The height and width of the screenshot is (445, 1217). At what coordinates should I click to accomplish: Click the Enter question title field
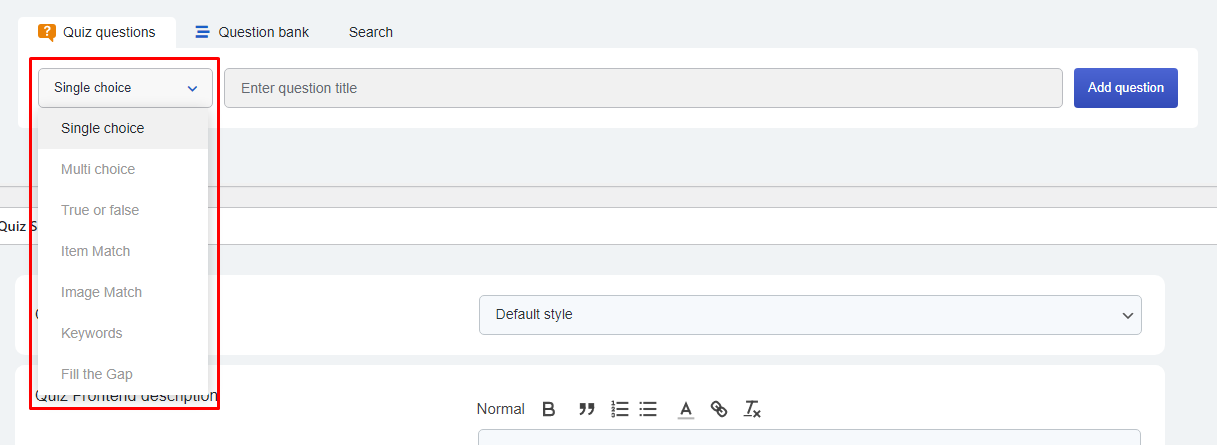pos(643,88)
